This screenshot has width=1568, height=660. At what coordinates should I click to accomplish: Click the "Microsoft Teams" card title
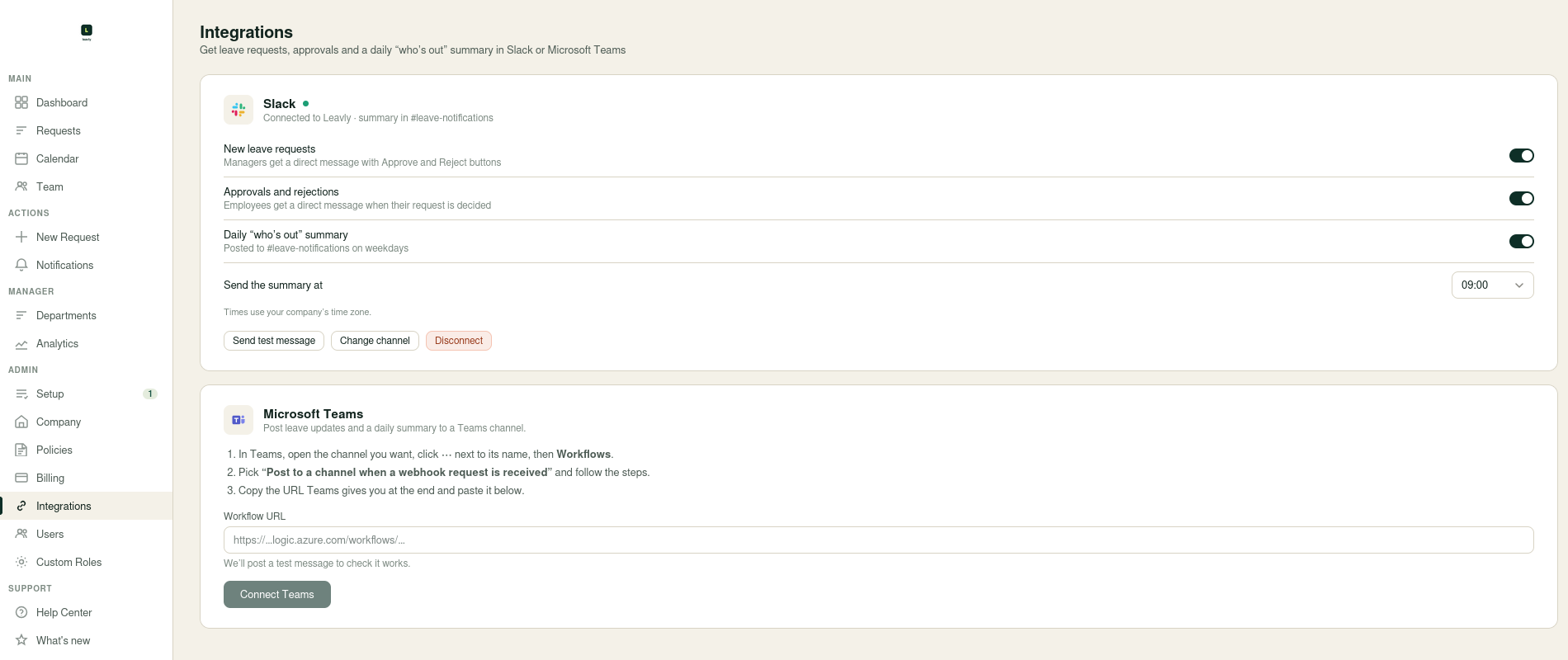(x=313, y=414)
